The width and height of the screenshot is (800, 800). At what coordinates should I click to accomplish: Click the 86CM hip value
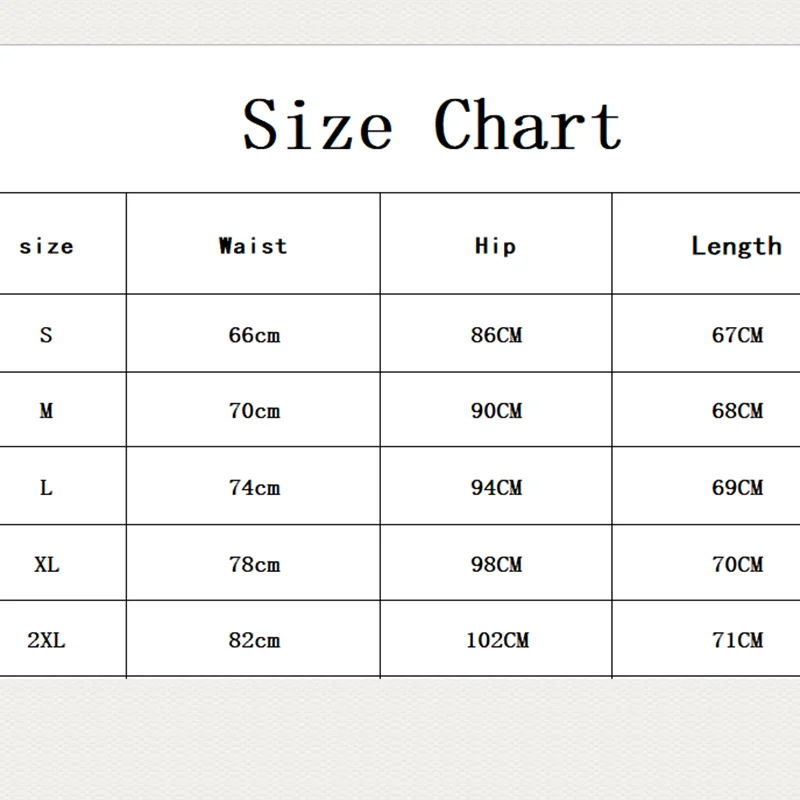496,335
